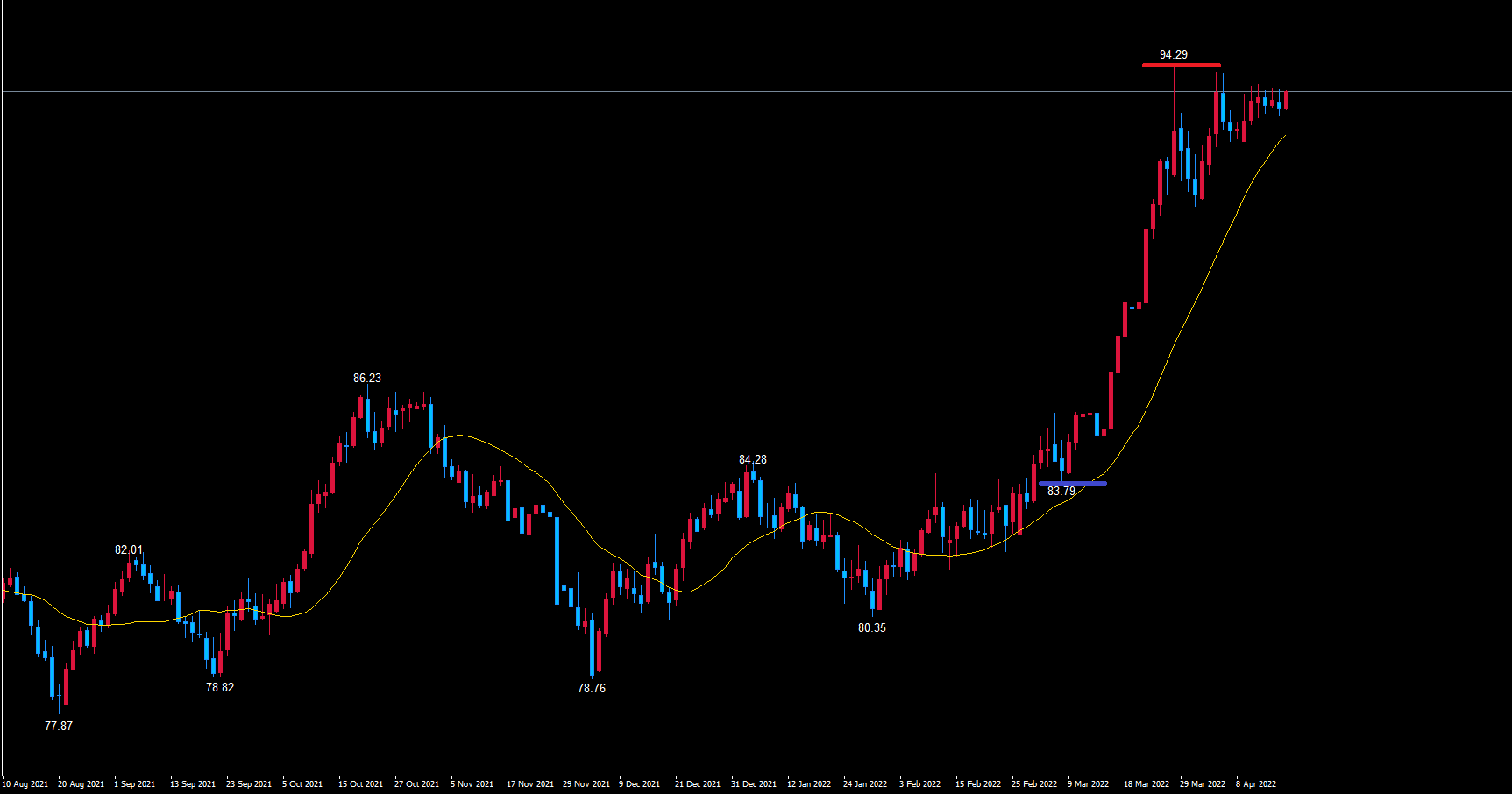Select the 78.82 low price label
This screenshot has width=1512, height=794.
(x=219, y=687)
